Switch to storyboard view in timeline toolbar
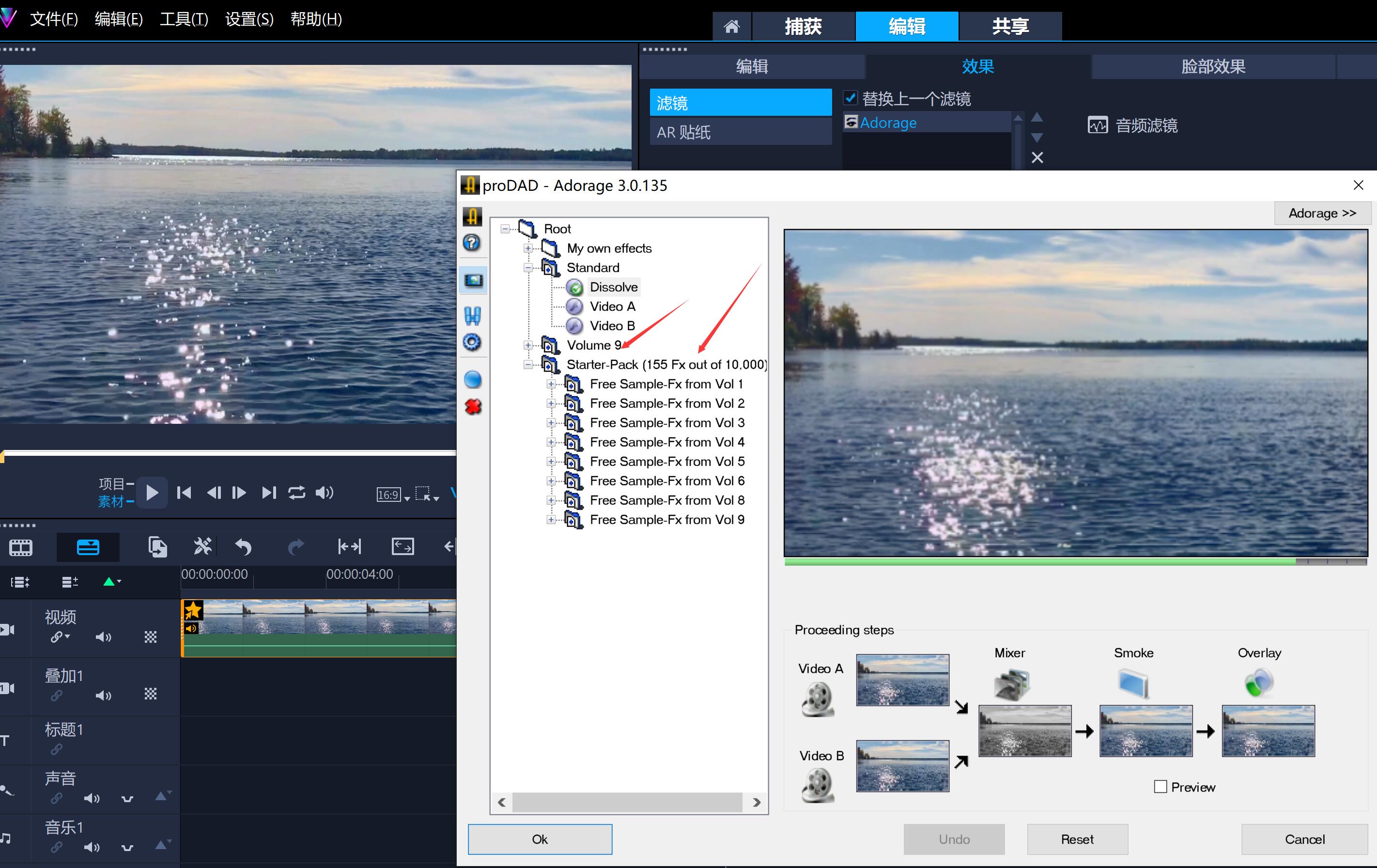Viewport: 1377px width, 868px height. [x=21, y=547]
